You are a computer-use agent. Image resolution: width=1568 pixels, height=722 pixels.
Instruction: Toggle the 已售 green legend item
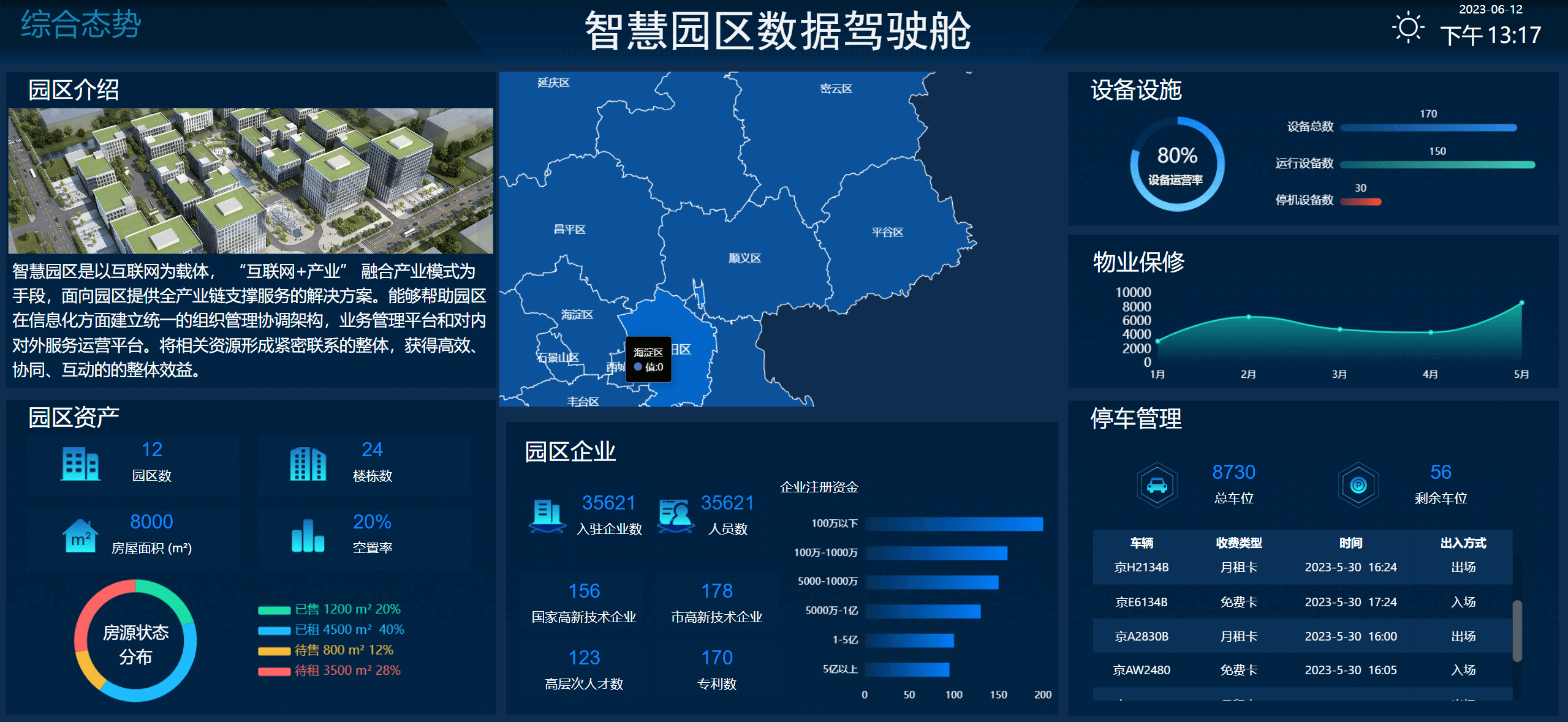(x=330, y=609)
